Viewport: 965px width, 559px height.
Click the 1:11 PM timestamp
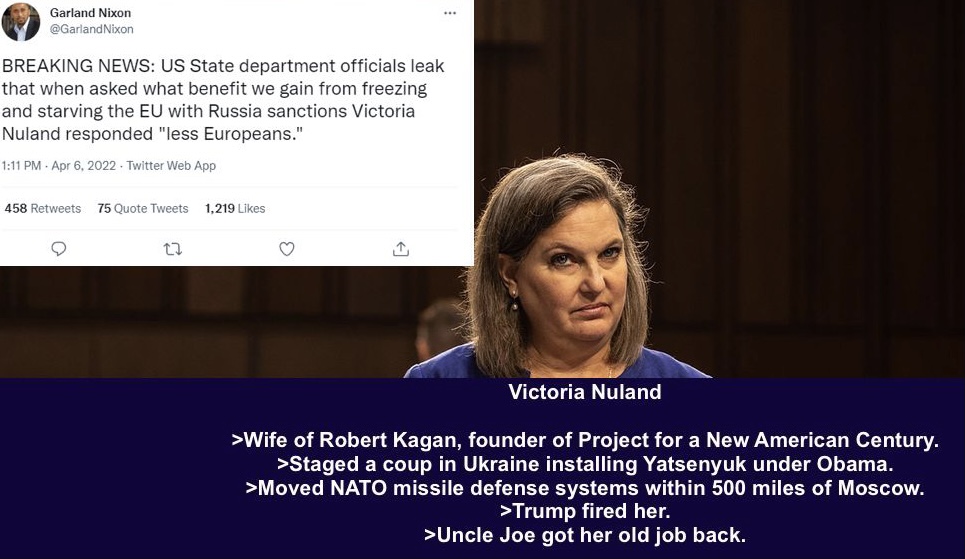click(x=22, y=166)
